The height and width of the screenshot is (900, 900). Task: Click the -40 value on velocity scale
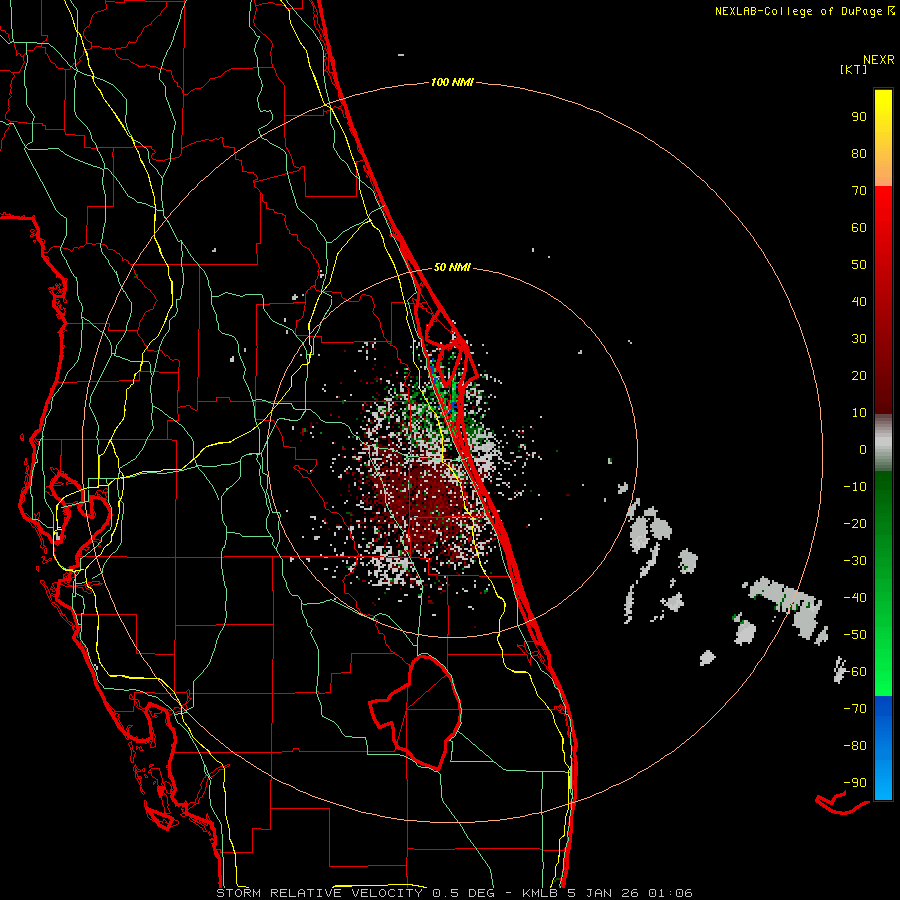point(855,598)
